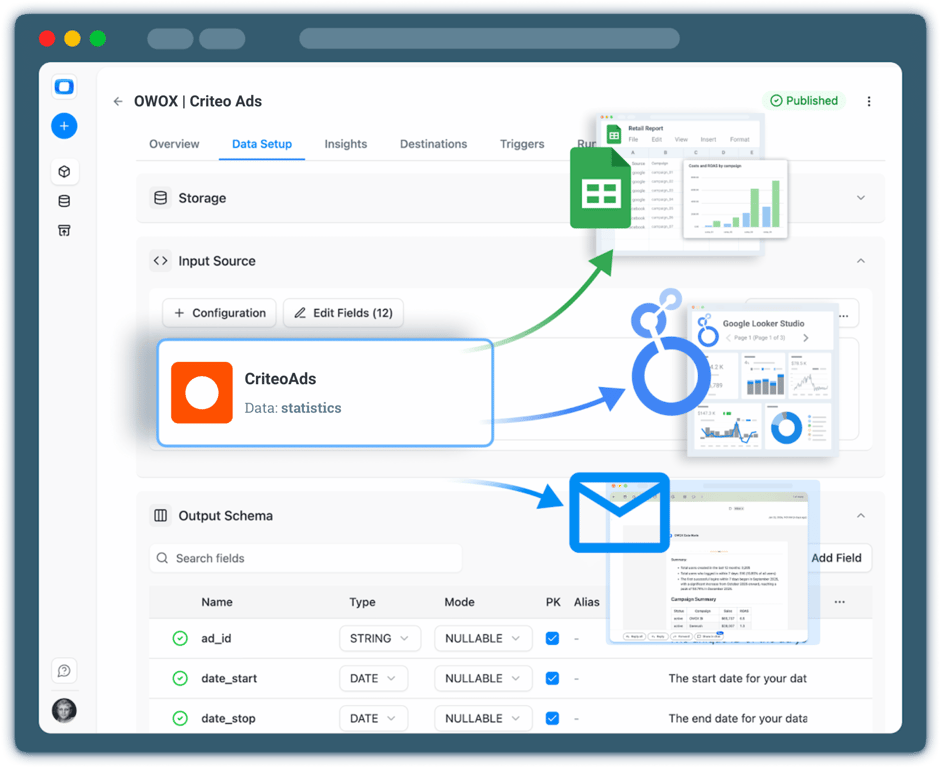
Task: Open the database storage icon in sidebar
Action: click(64, 201)
